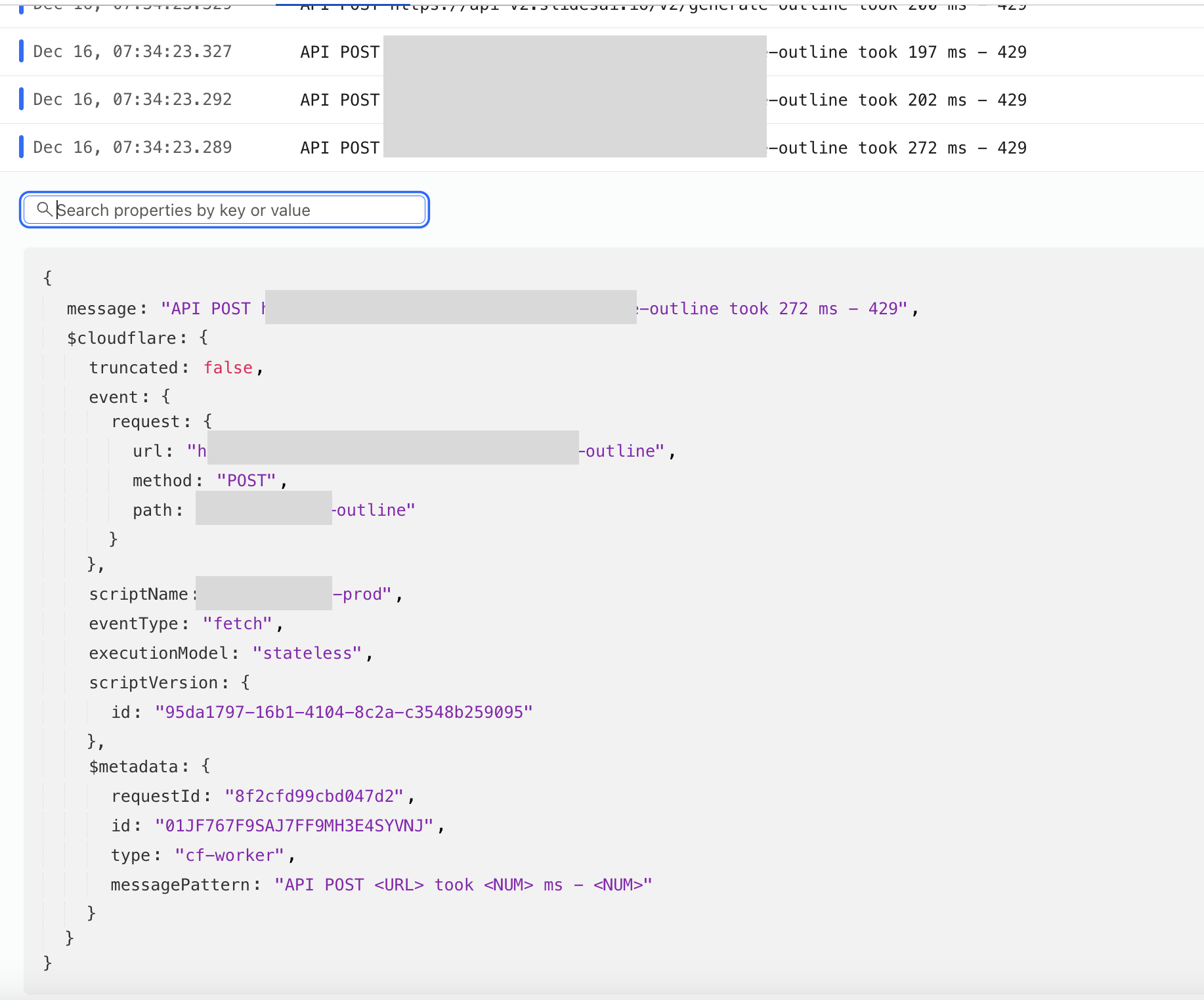Viewport: 1204px width, 1000px height.
Task: Click the 'messagePattern' property key
Action: [181, 885]
